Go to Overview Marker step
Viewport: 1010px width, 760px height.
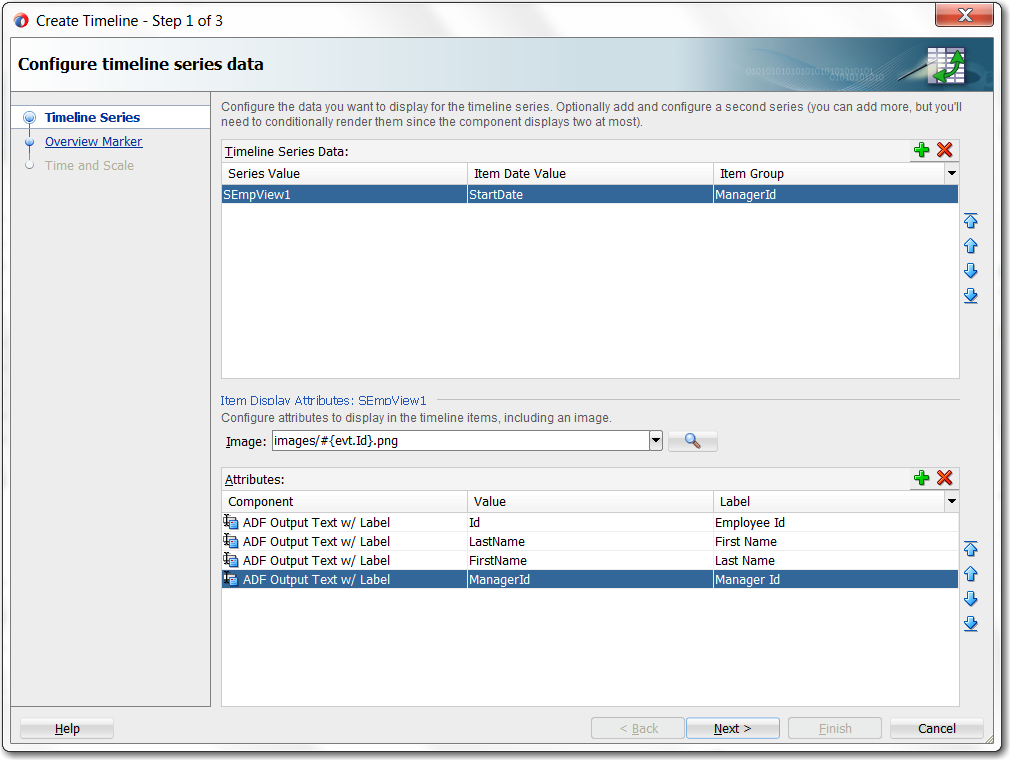93,142
